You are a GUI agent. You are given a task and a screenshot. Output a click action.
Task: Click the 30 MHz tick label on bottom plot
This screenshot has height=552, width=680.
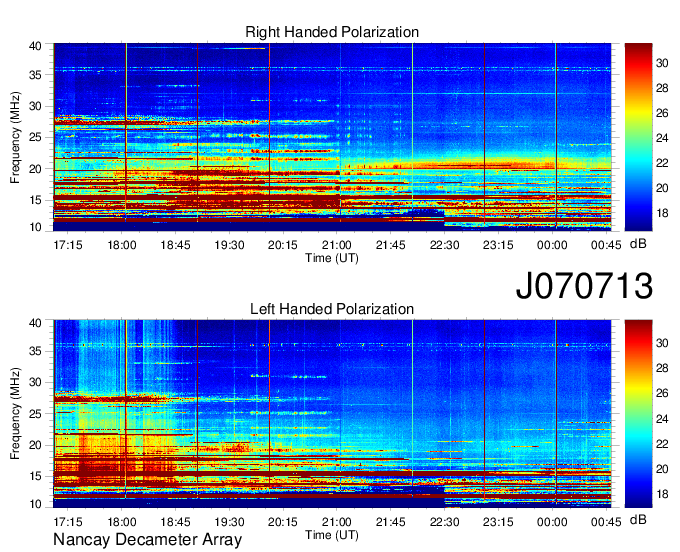35,382
